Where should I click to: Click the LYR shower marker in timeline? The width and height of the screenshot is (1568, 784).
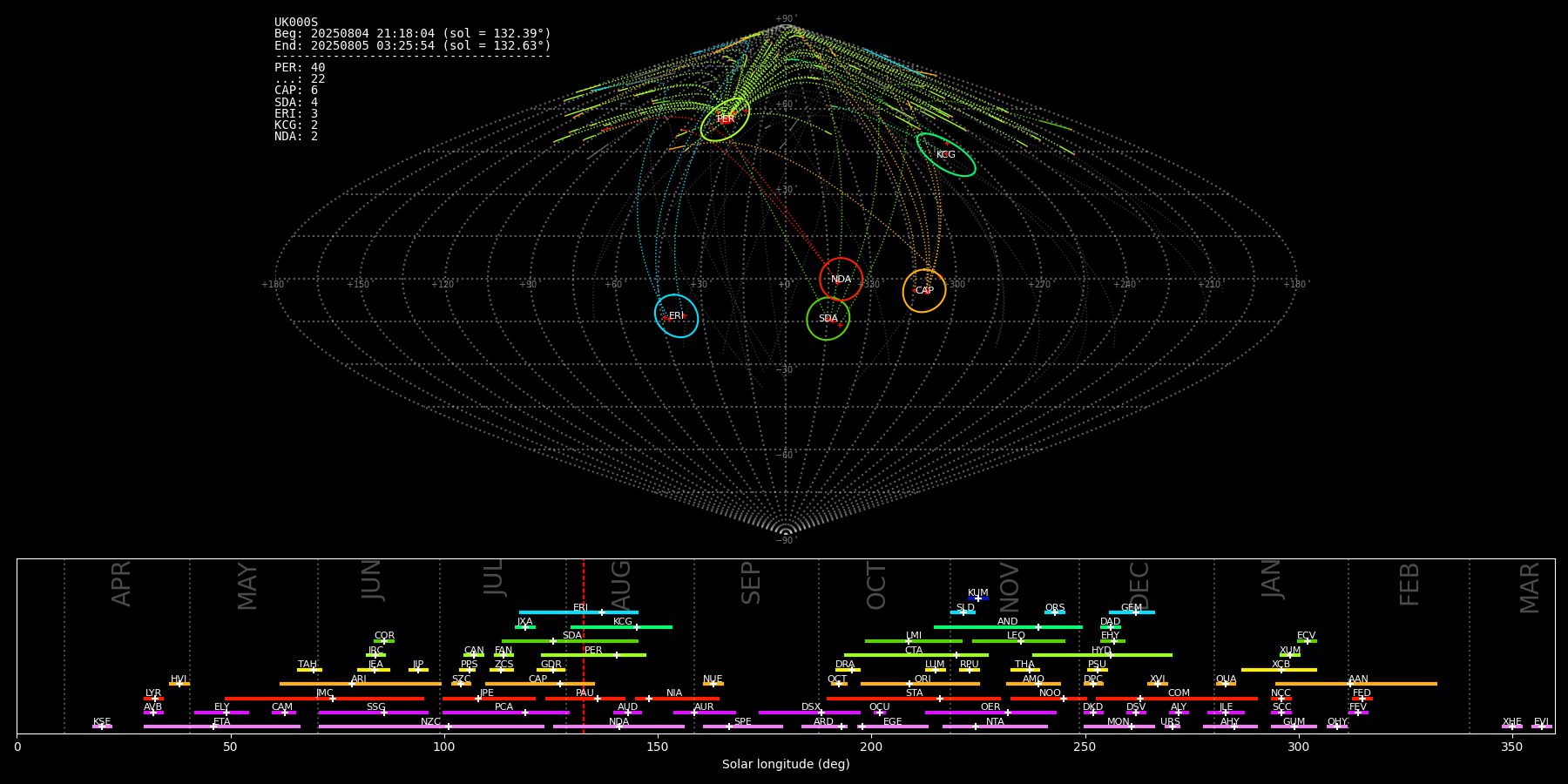coord(153,699)
